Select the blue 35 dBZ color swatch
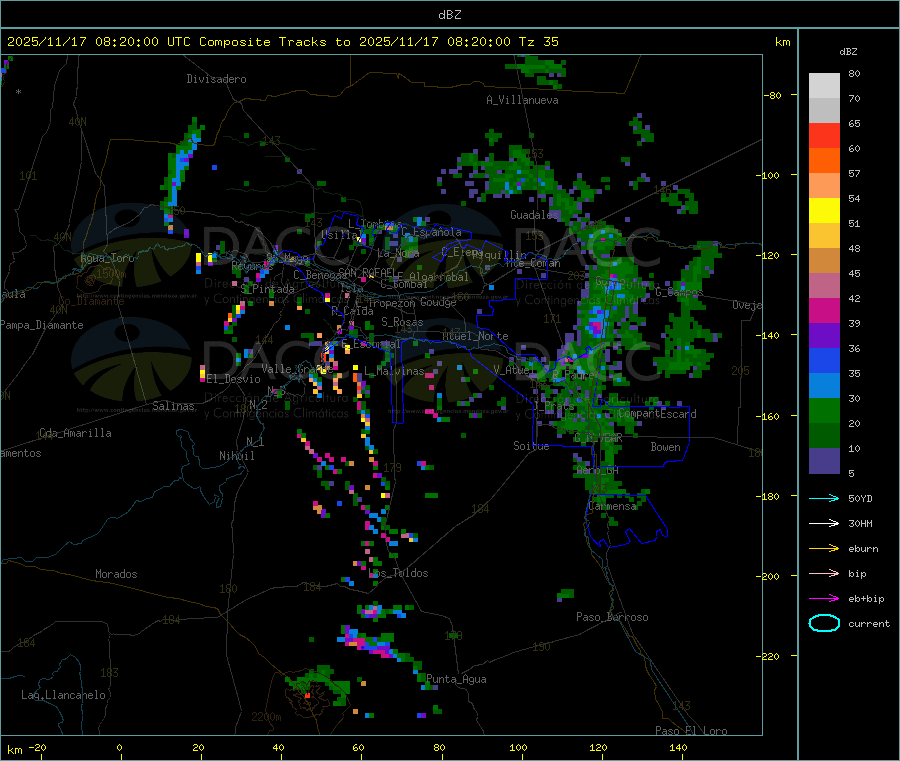 coord(824,360)
